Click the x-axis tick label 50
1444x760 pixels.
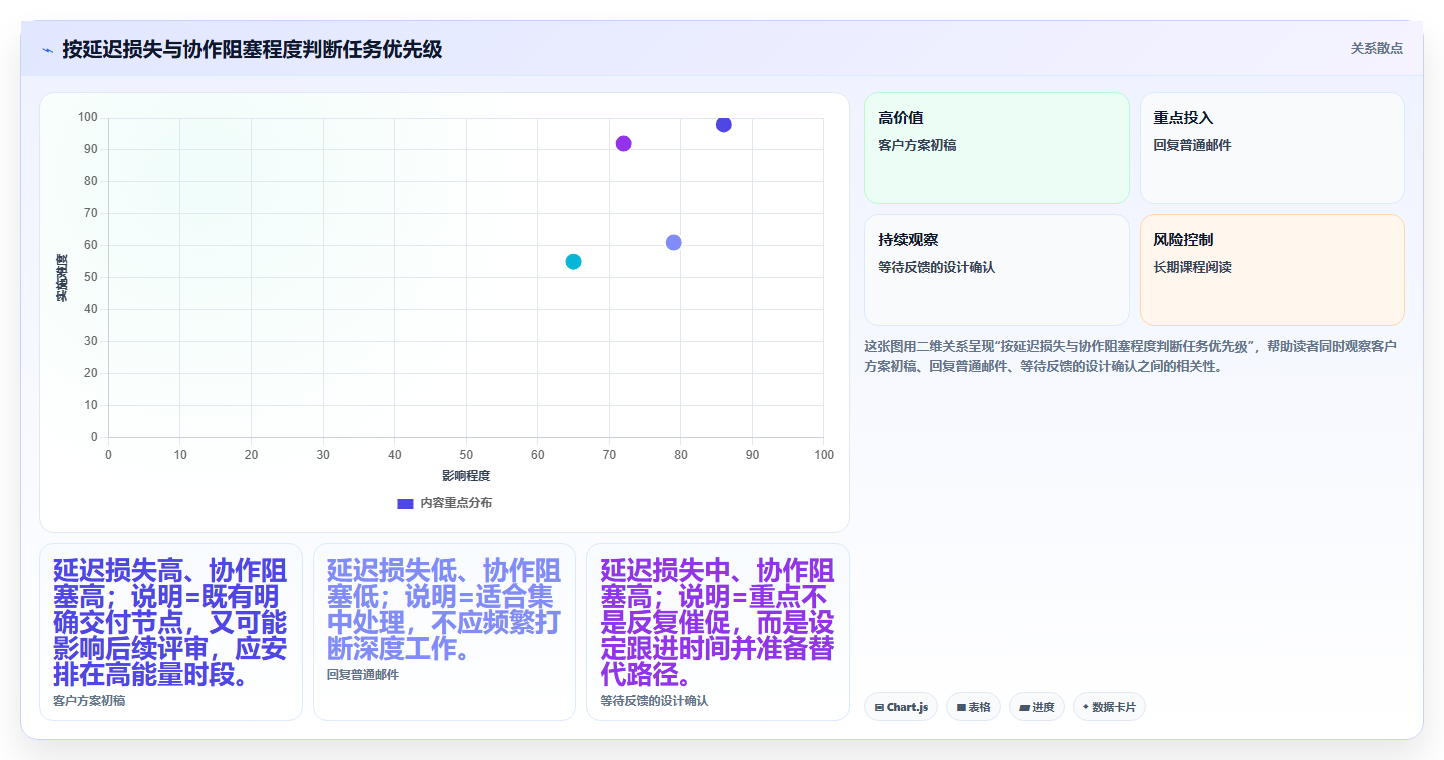(x=466, y=455)
